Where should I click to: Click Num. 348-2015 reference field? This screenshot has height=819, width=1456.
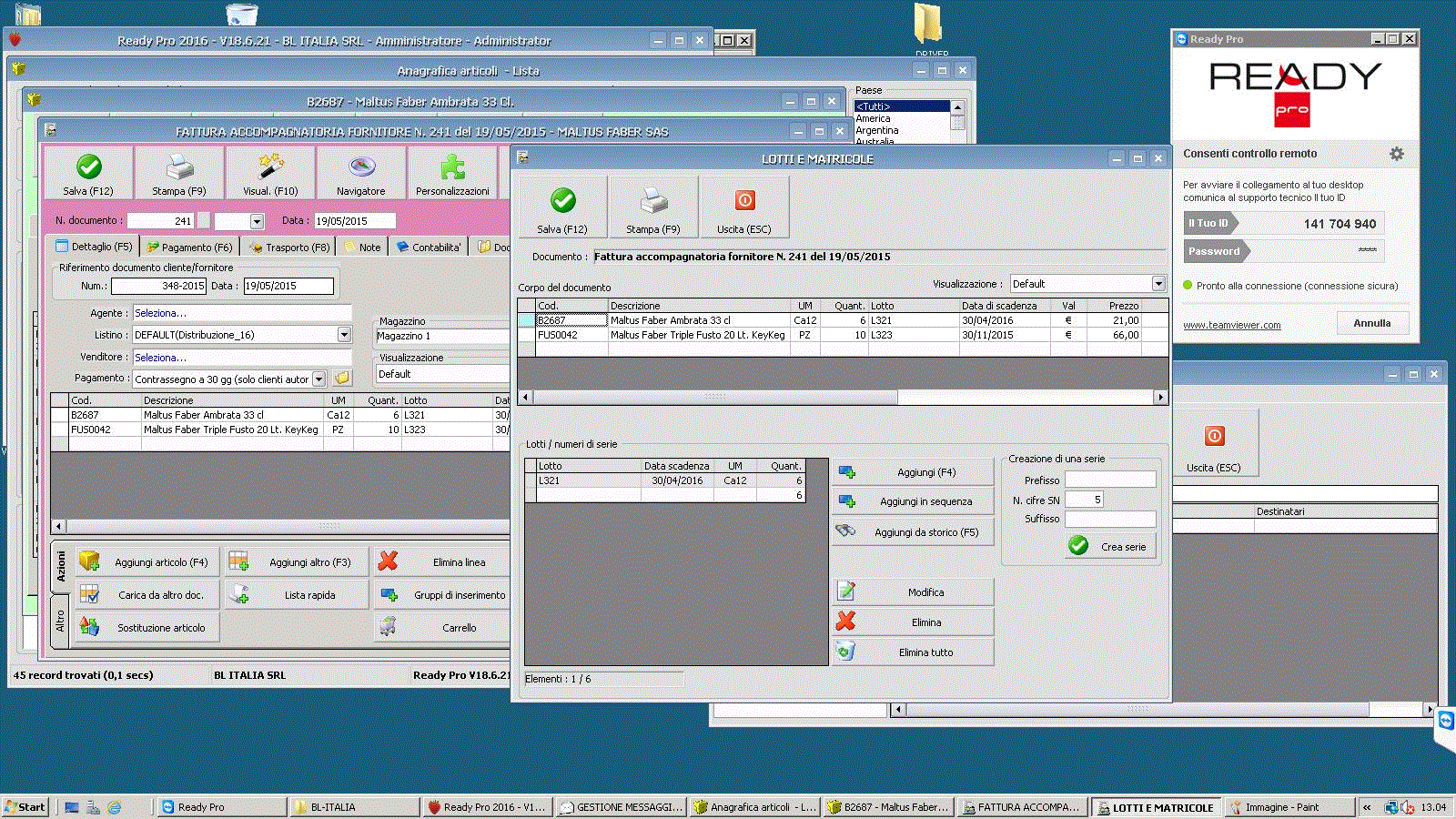(x=159, y=286)
